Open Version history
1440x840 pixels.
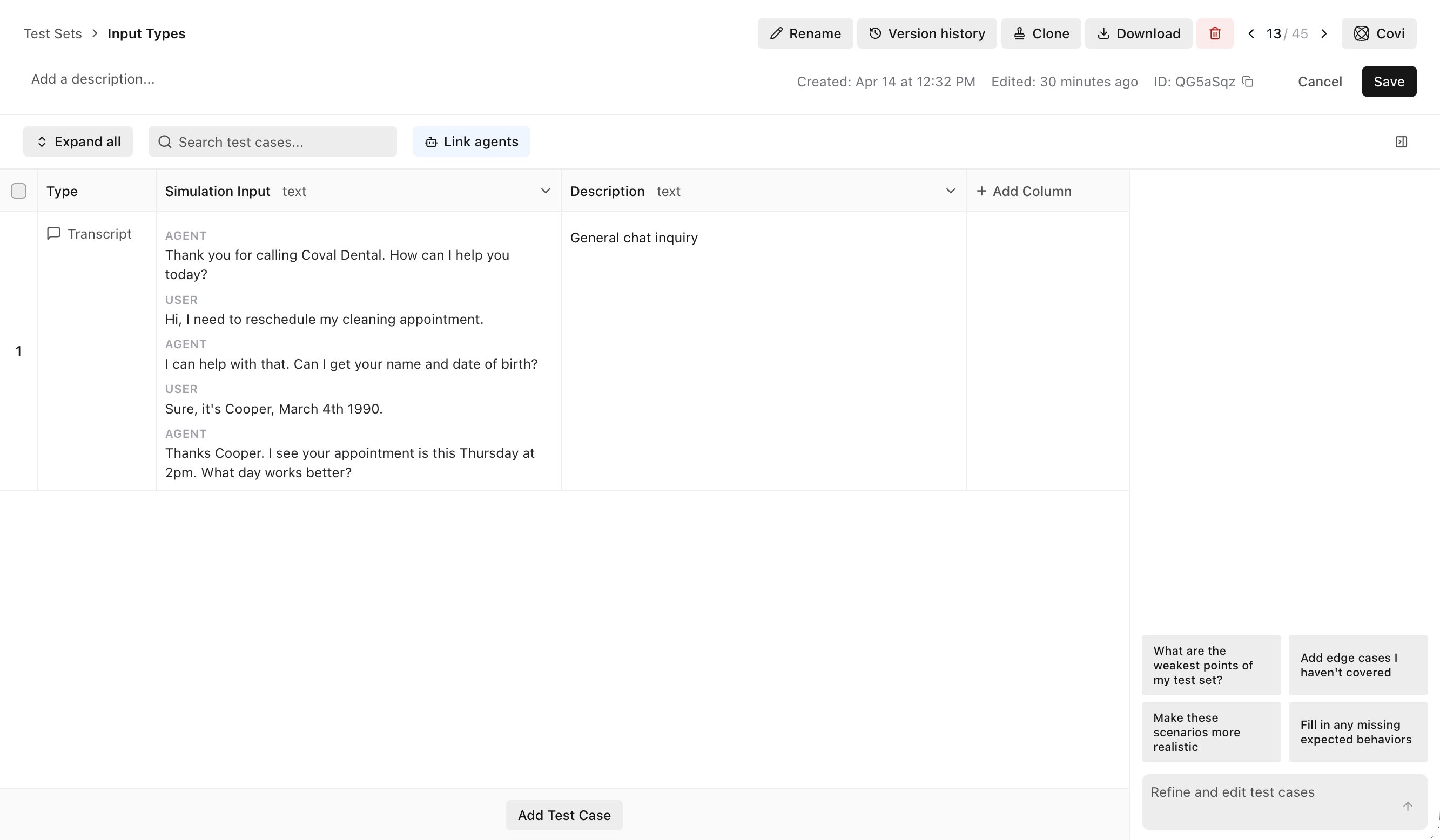927,33
